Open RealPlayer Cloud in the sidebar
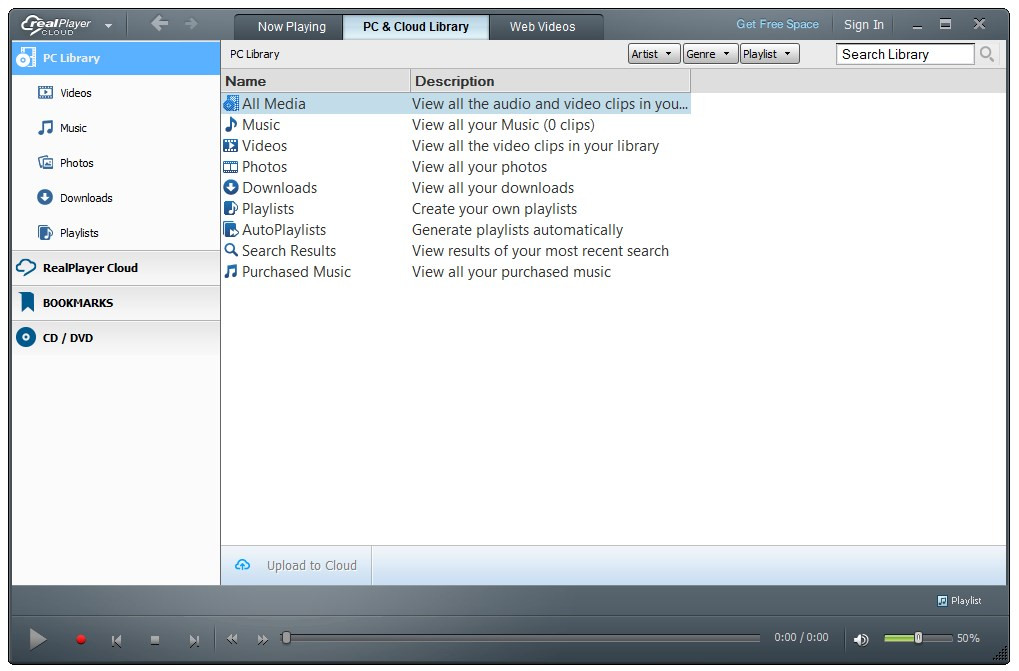The image size is (1019, 671). point(116,268)
